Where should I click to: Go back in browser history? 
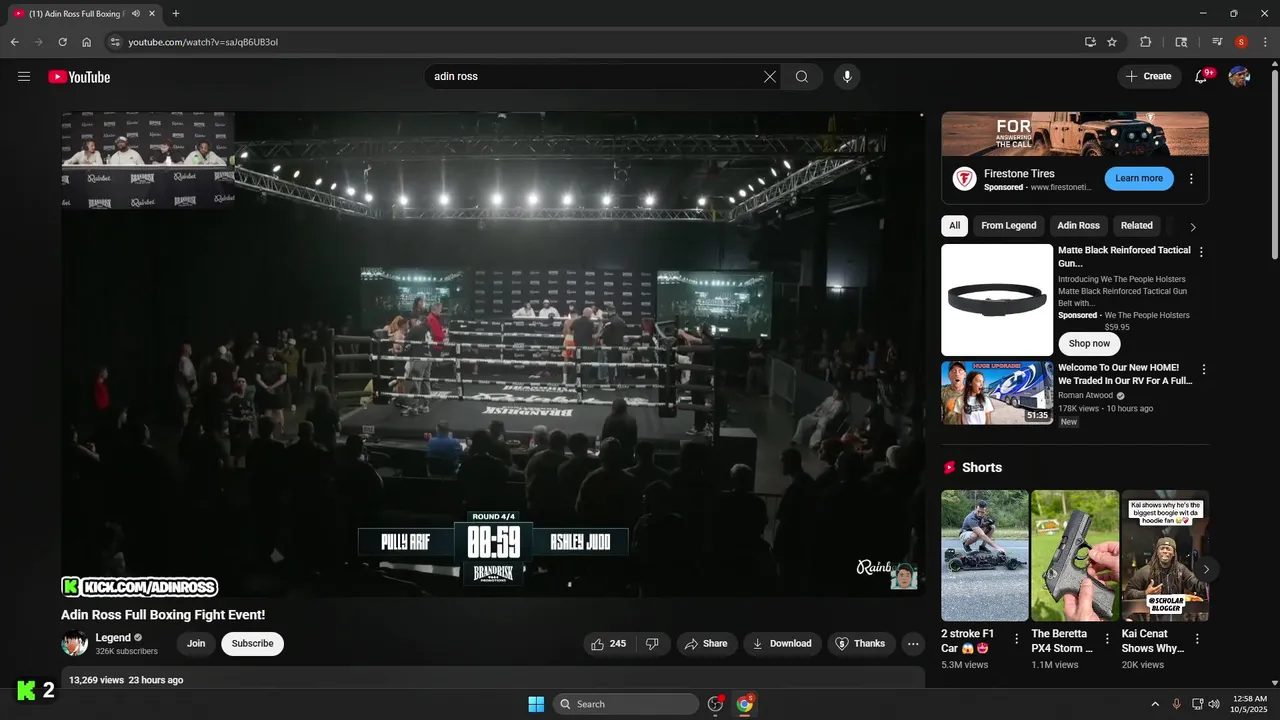14,42
